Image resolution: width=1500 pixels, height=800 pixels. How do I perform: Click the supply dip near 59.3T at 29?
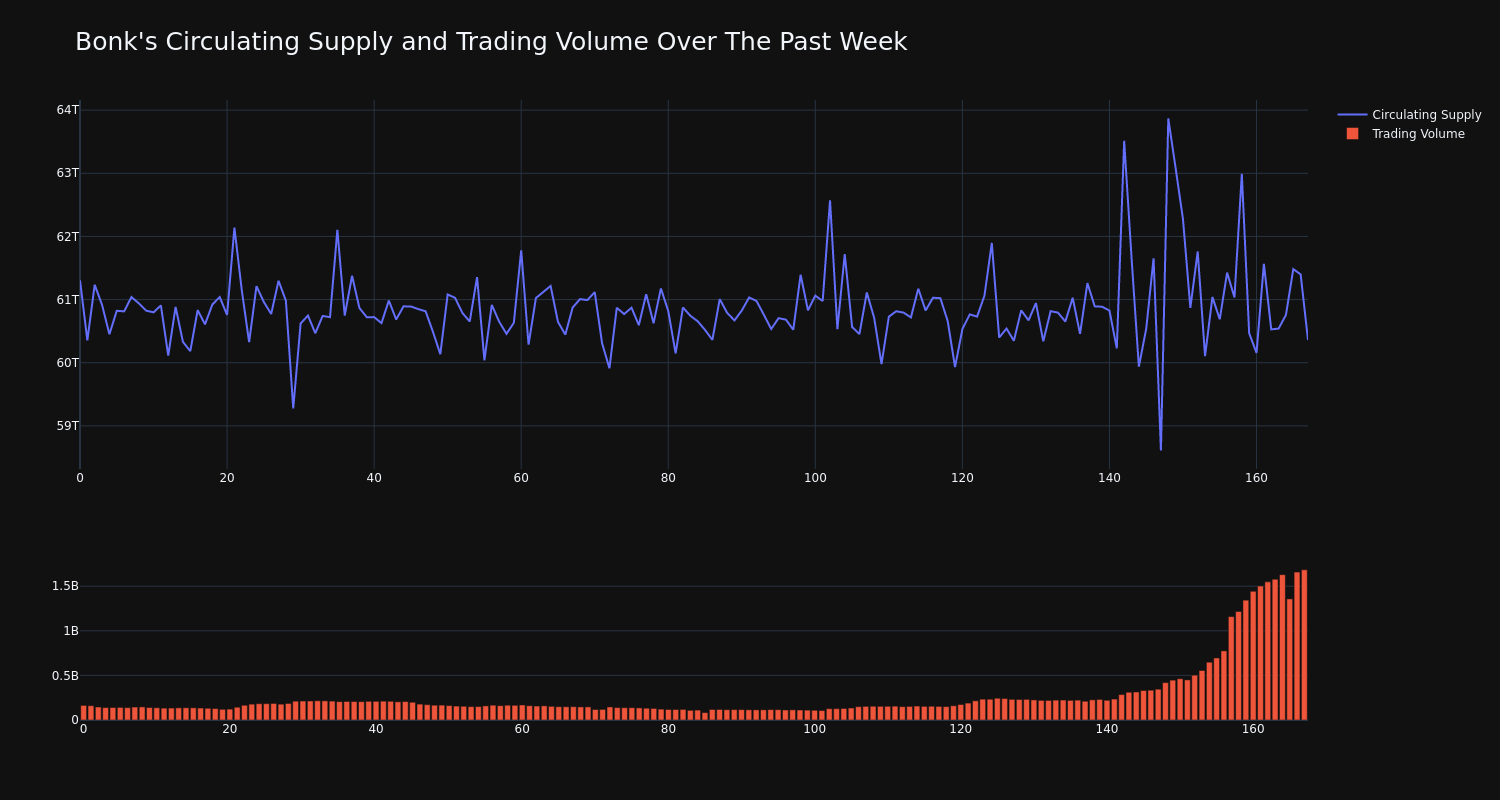tap(293, 407)
